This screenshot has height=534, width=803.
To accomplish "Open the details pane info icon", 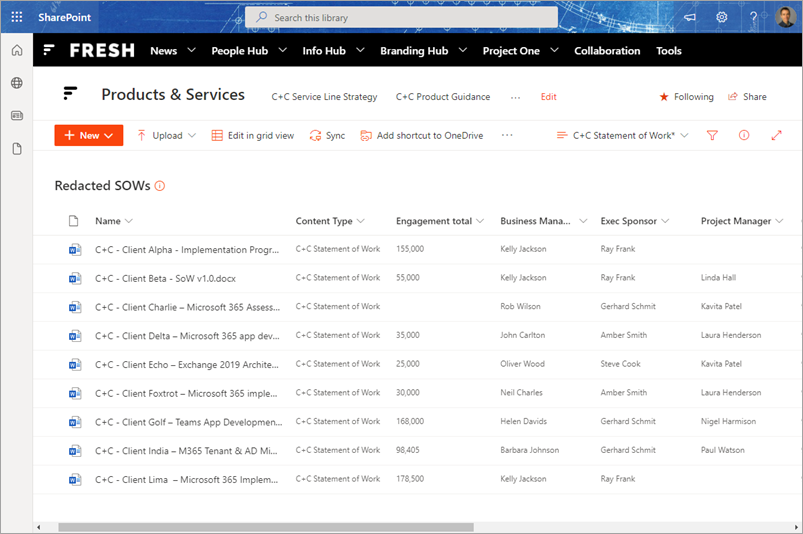I will click(x=744, y=135).
